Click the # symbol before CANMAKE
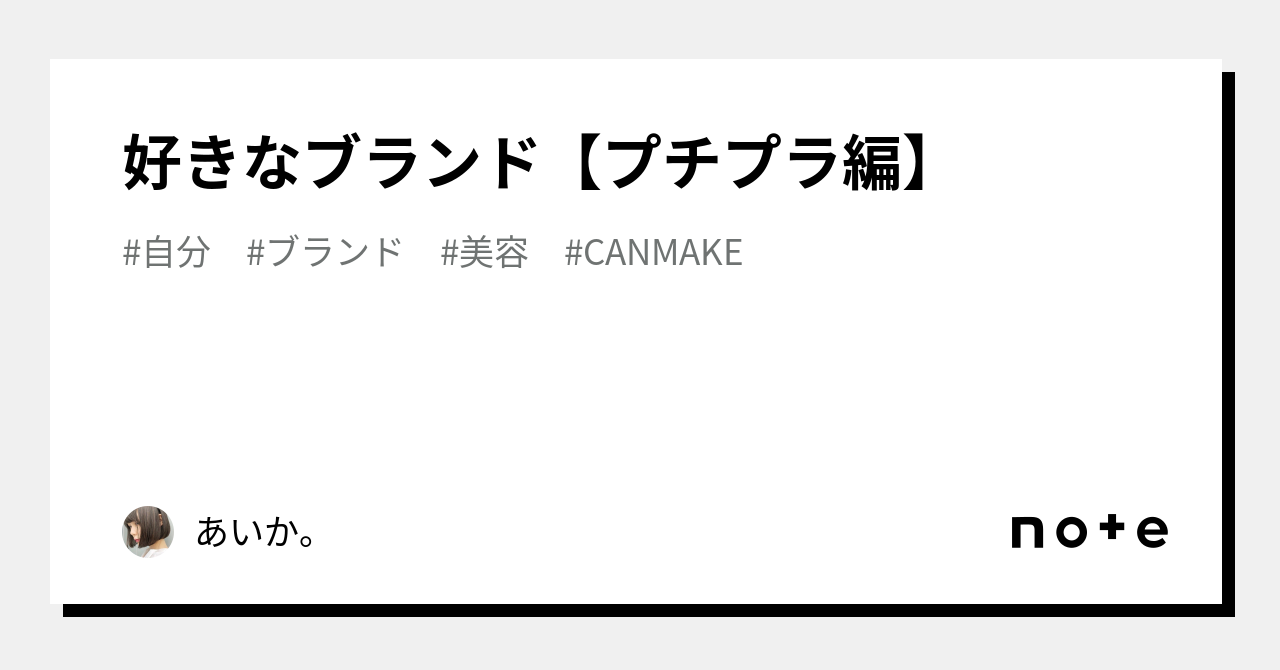The image size is (1280, 670). 573,253
